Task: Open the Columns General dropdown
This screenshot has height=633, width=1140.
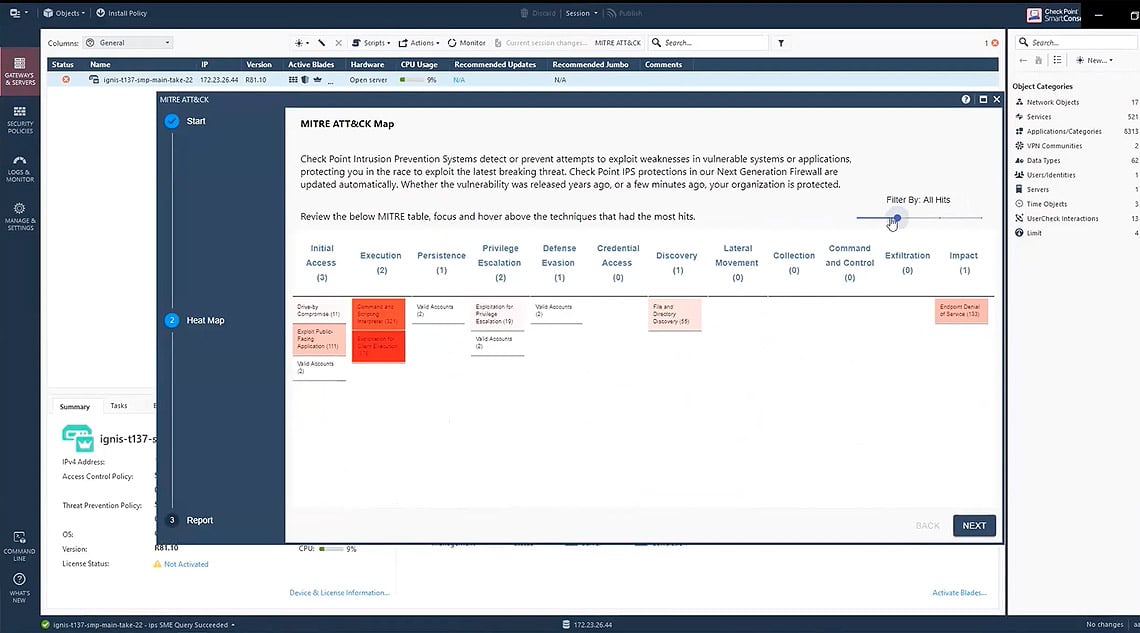Action: tap(128, 43)
